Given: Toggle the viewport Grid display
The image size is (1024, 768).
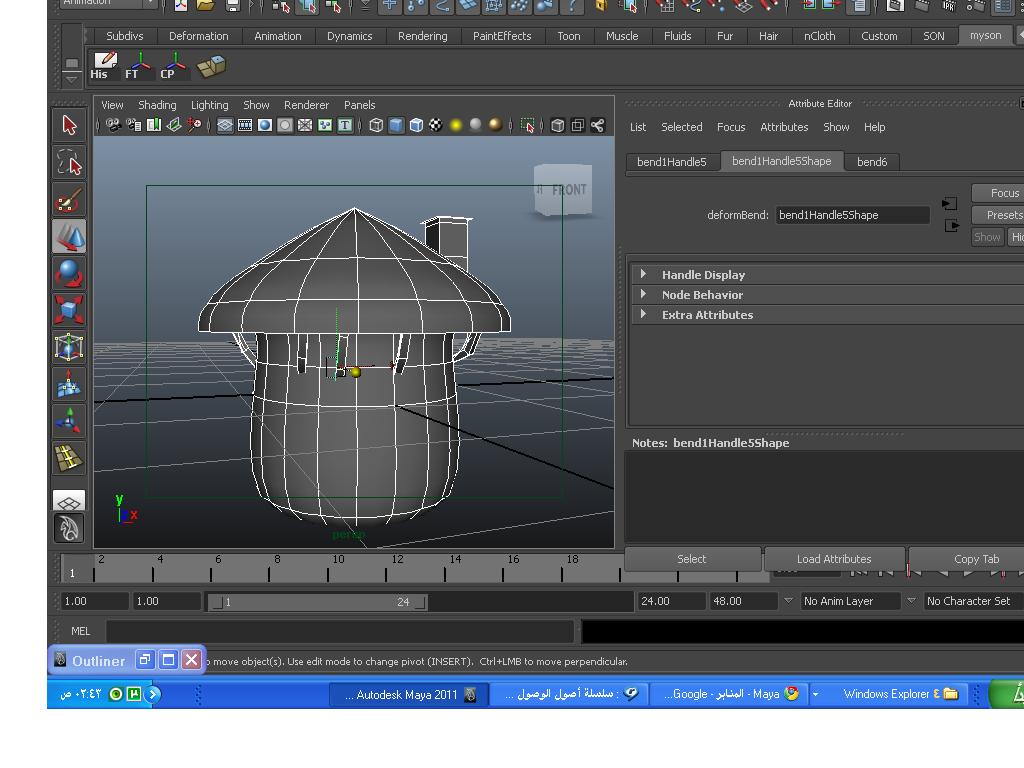Looking at the screenshot, I should pyautogui.click(x=225, y=125).
